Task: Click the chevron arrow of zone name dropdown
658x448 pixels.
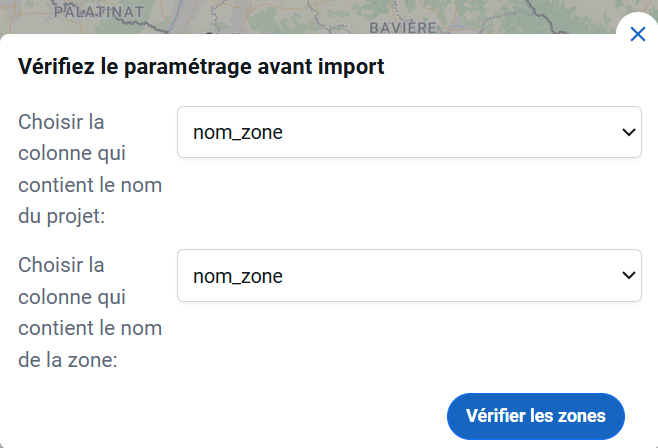Action: (x=628, y=276)
